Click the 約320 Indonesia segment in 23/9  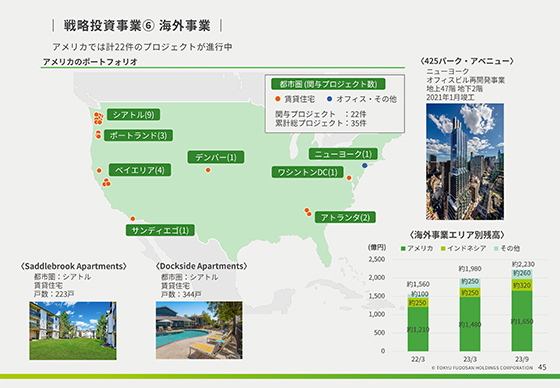[522, 285]
